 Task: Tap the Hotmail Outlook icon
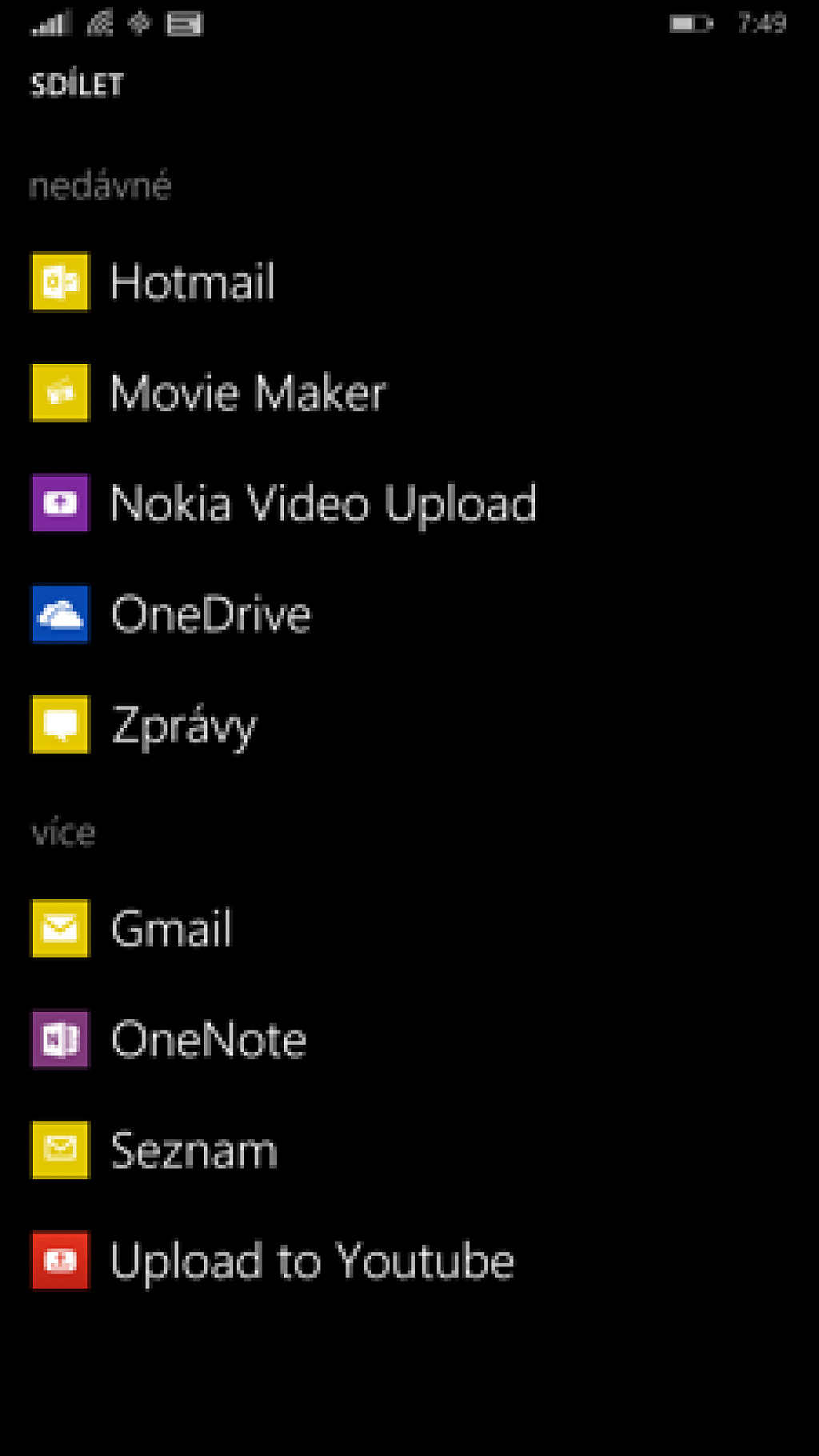[x=60, y=282]
